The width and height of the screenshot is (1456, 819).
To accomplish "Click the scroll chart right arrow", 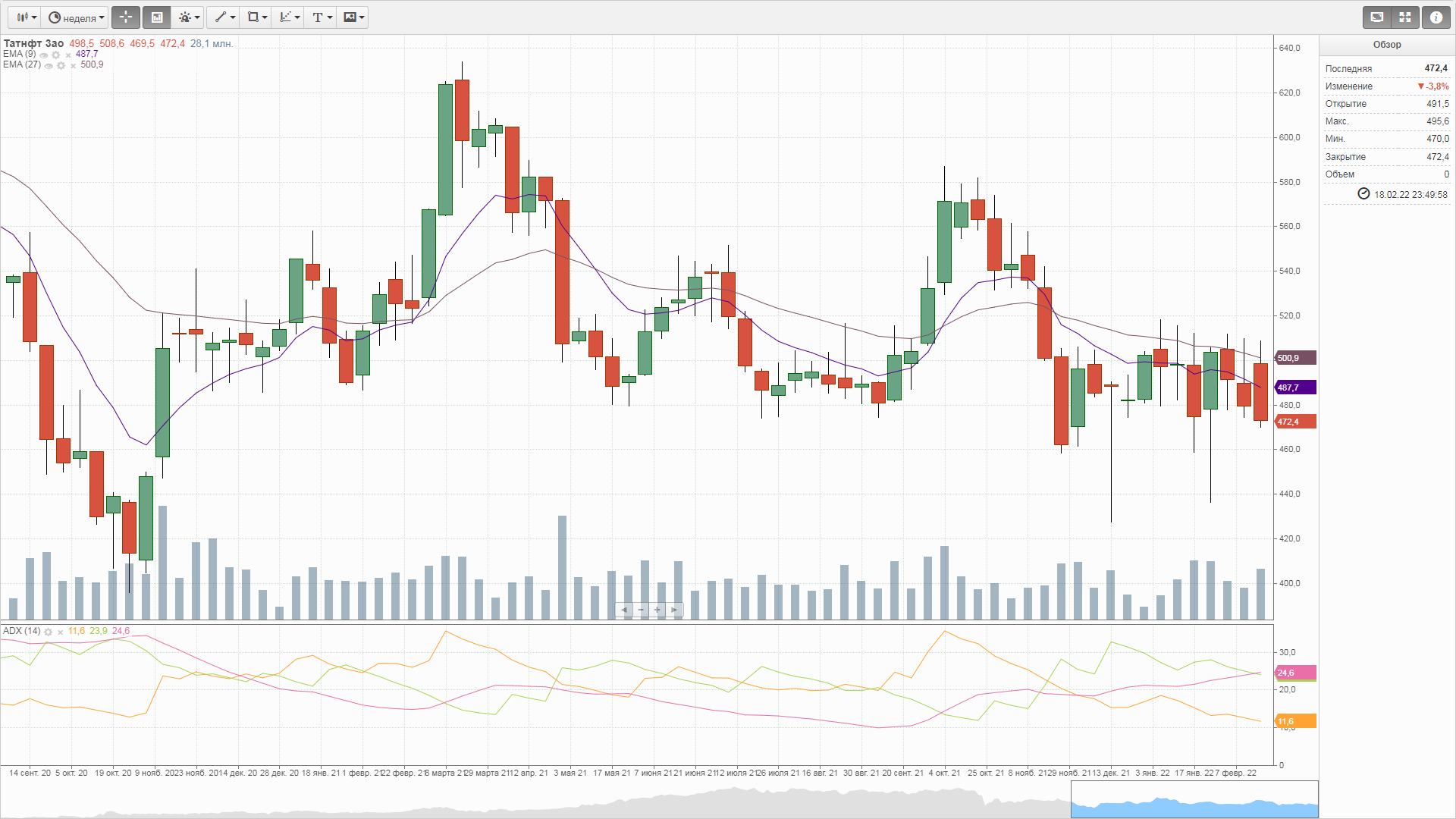I will pos(674,610).
